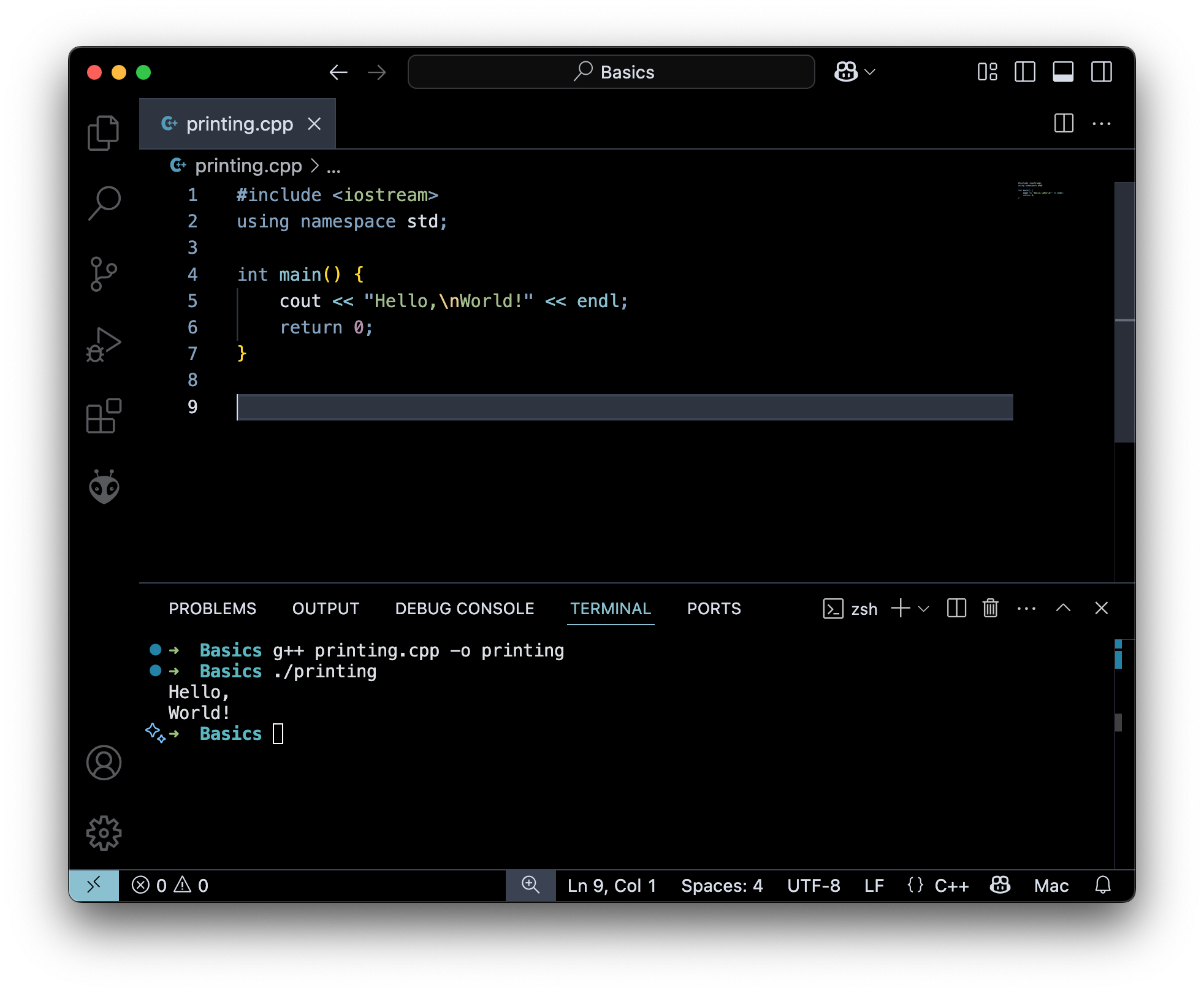Screen dimensions: 1204x993
Task: Maximize the panel with the chevron
Action: point(1064,609)
